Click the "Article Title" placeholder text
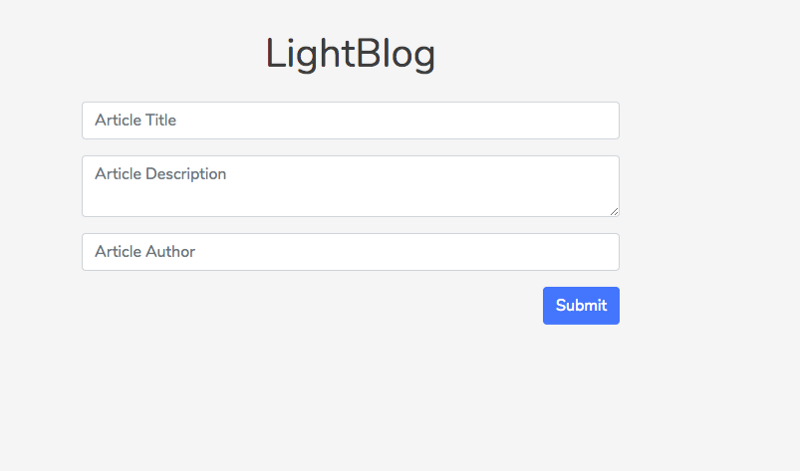Image resolution: width=800 pixels, height=471 pixels. click(135, 120)
